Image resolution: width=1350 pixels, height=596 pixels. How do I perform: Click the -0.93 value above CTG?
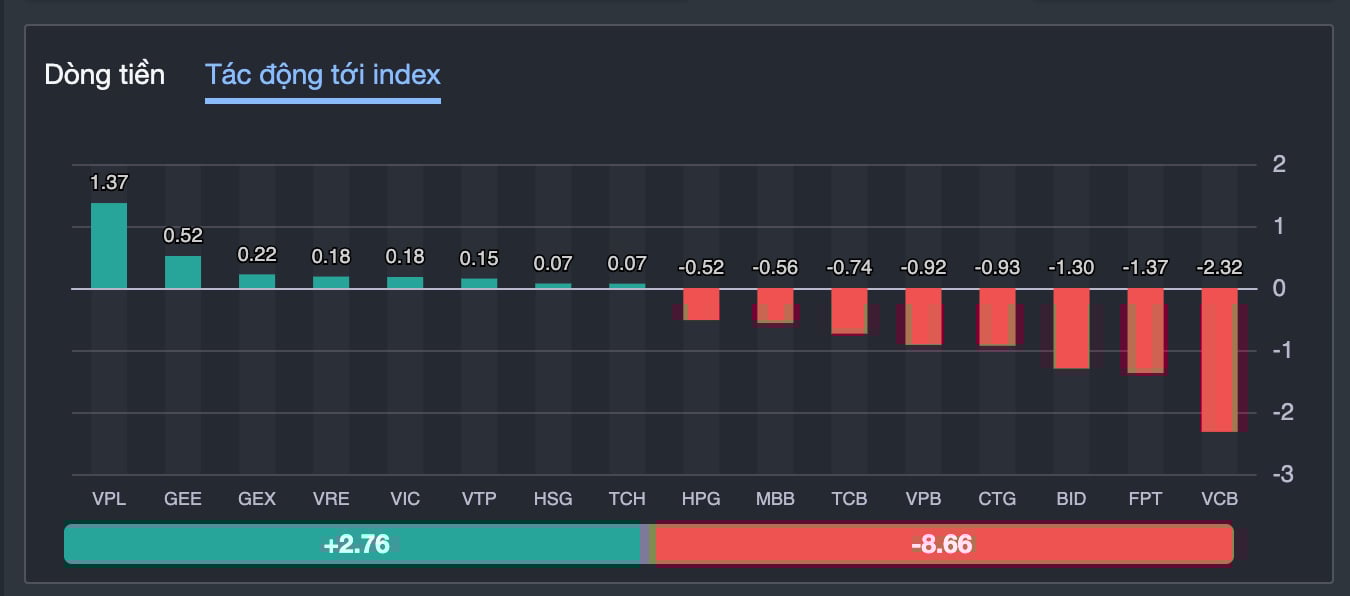click(997, 268)
